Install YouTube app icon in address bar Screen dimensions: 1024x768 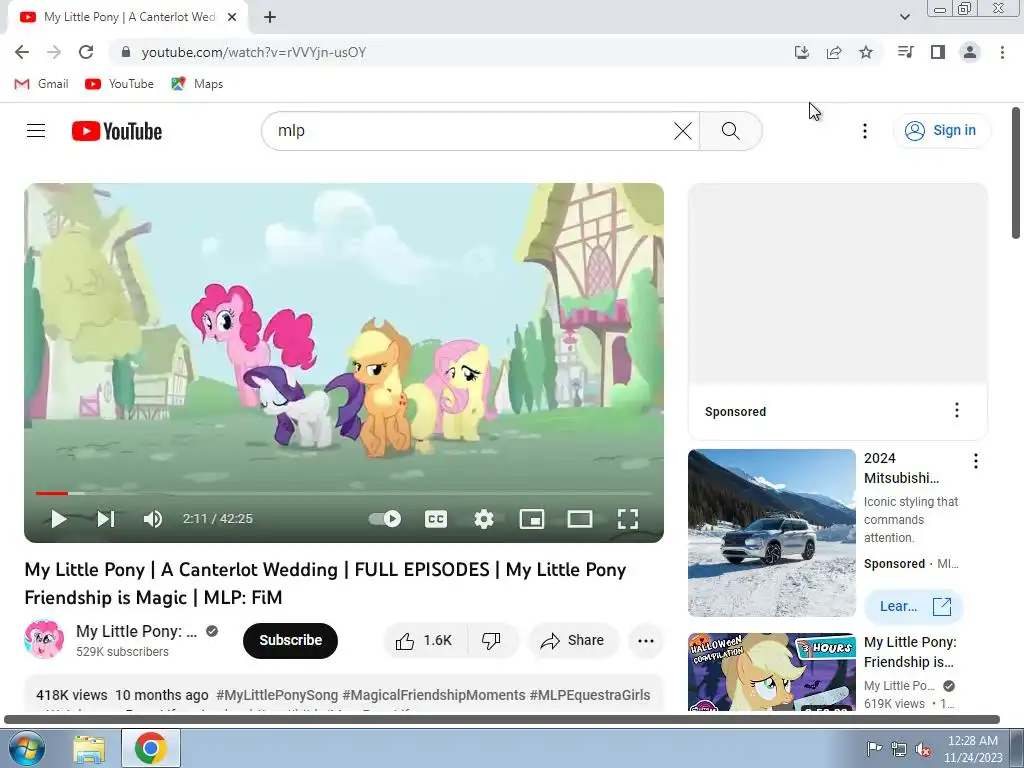801,52
